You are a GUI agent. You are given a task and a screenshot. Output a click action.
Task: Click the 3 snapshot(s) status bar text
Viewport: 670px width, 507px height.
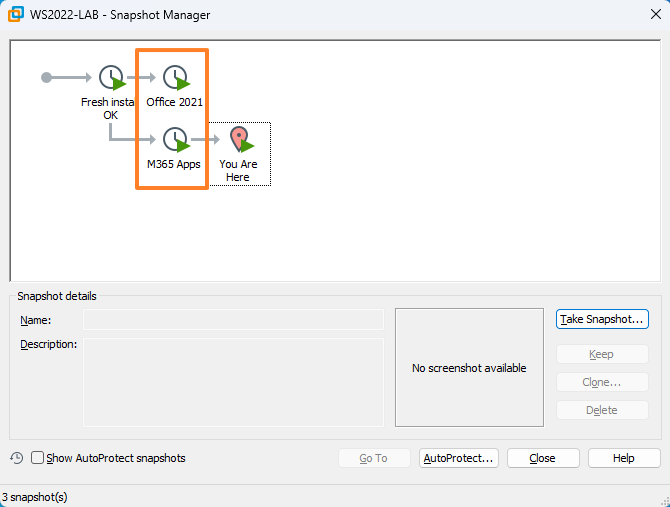(35, 497)
